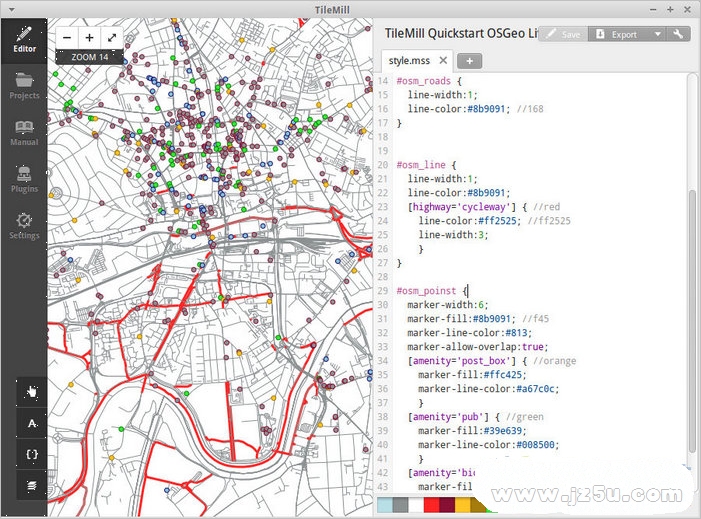Minimize the TileMill window
This screenshot has height=519, width=701.
[x=653, y=9]
